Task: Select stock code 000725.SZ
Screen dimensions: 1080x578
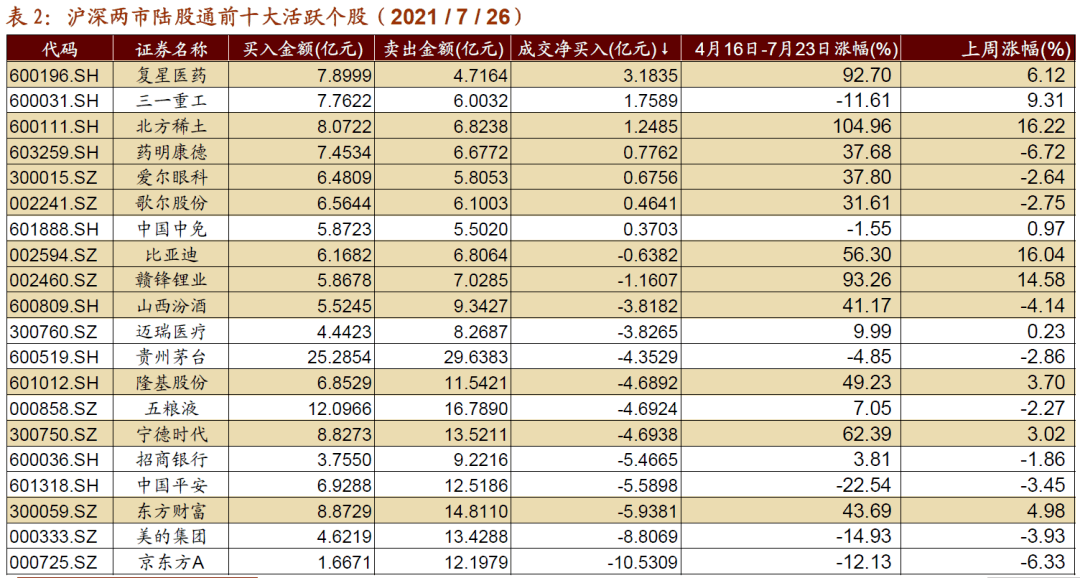Action: (55, 562)
